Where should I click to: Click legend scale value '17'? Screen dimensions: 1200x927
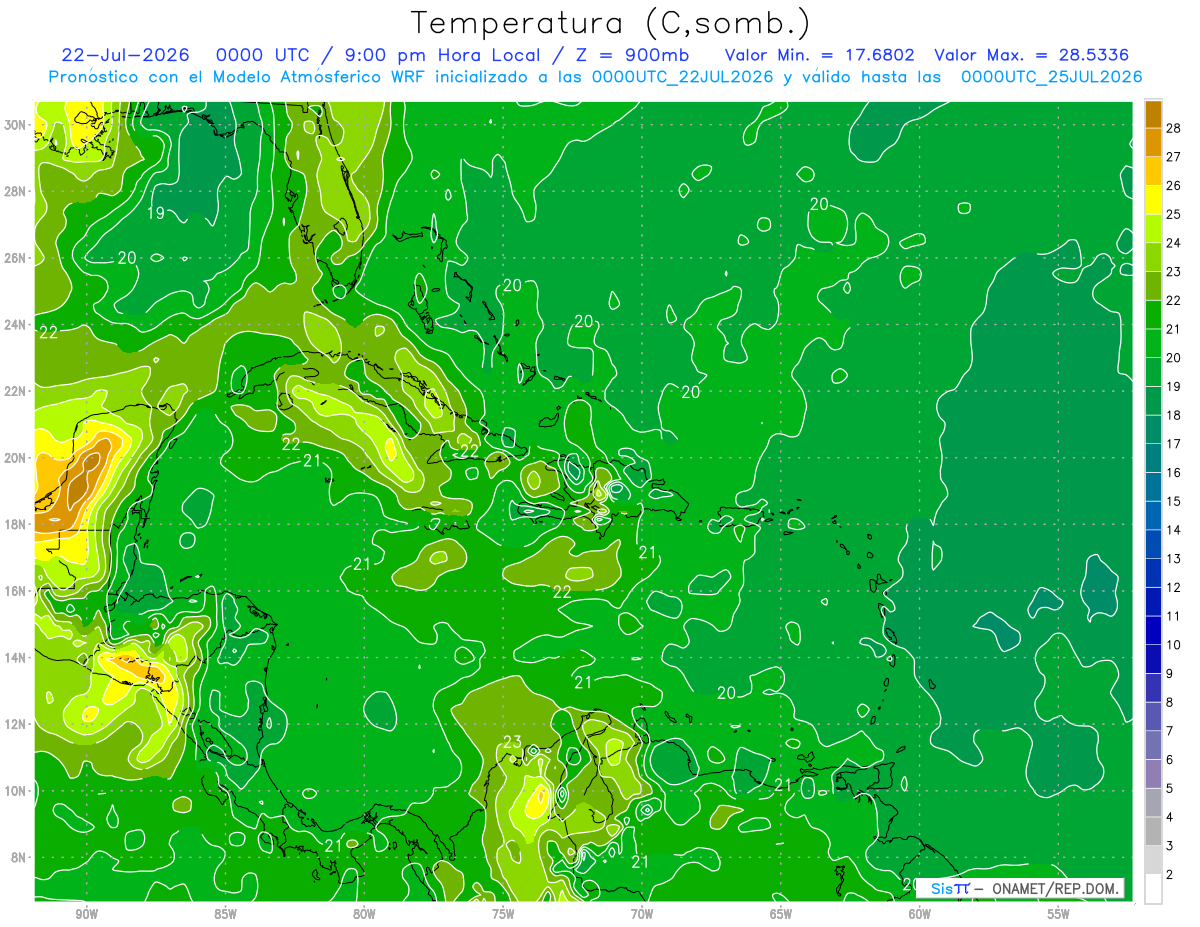click(1174, 444)
